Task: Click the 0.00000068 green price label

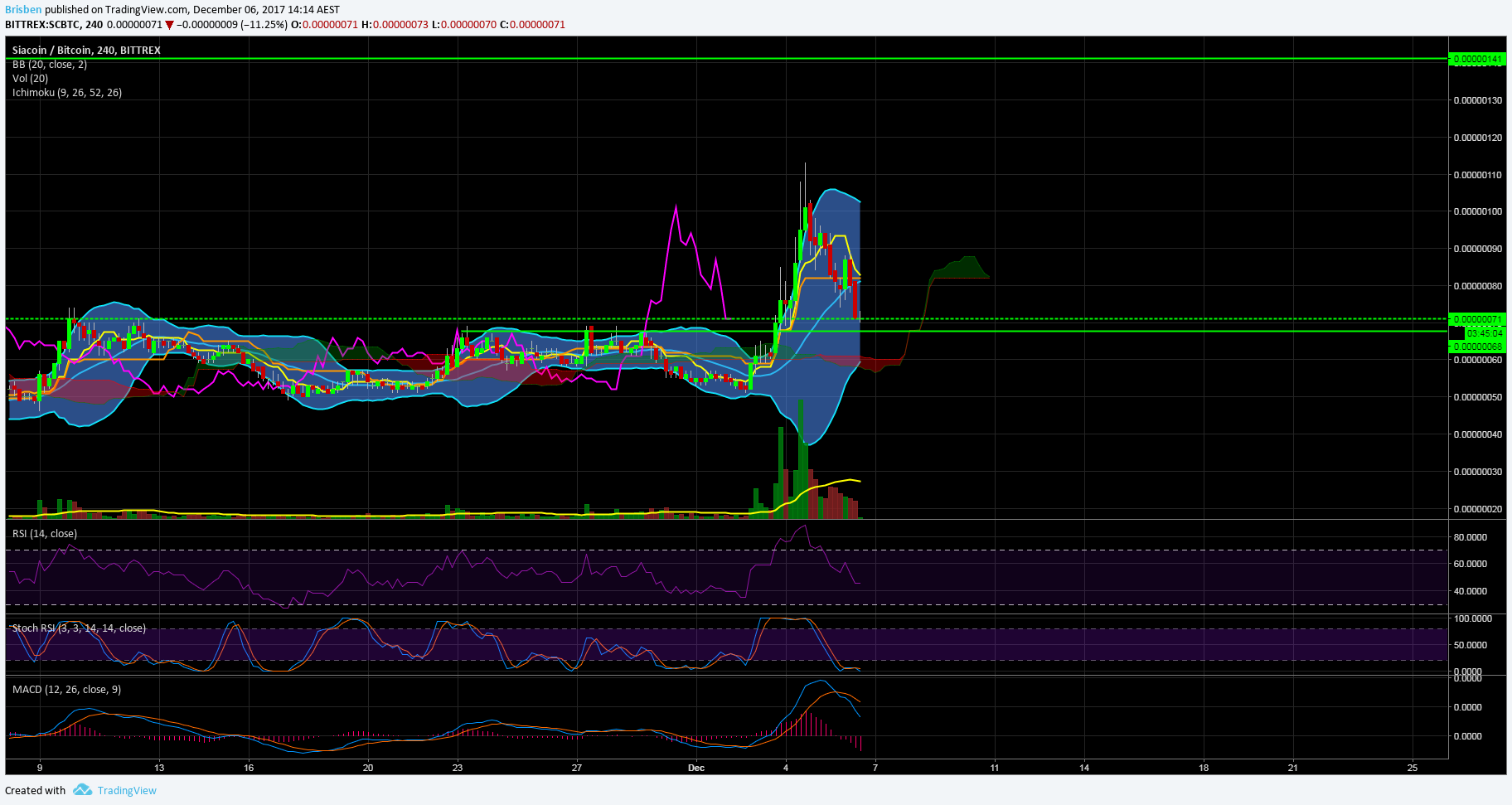Action: [x=1477, y=347]
